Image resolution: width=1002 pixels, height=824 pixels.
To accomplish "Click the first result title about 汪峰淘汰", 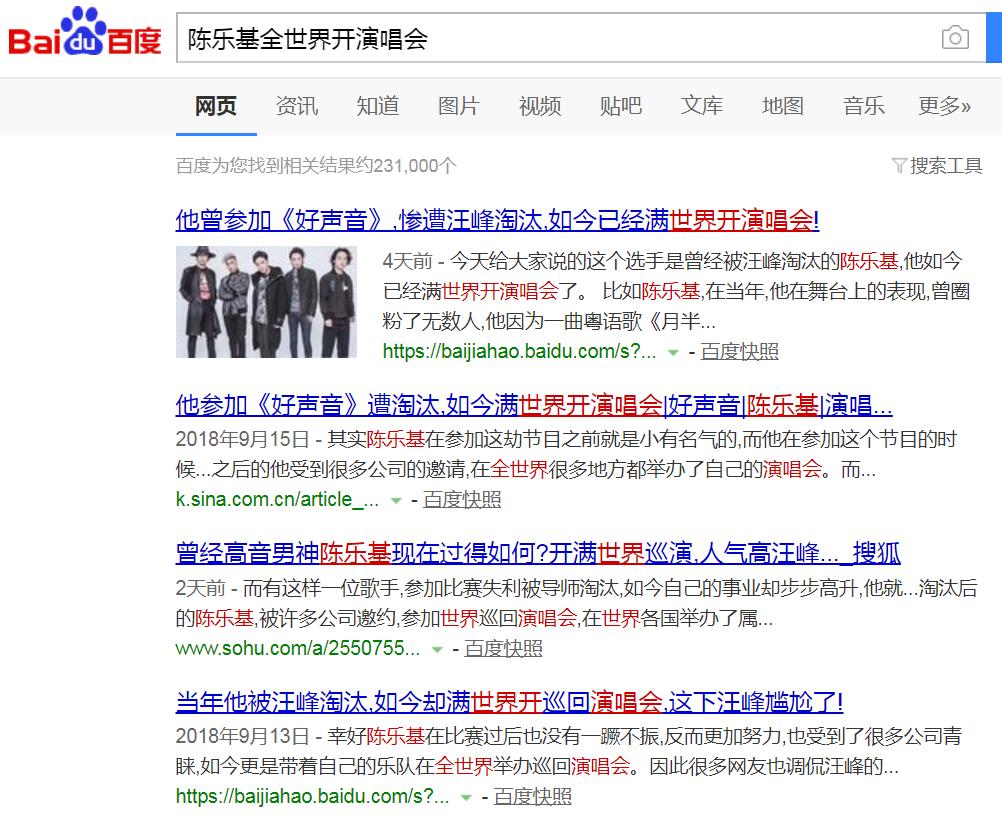I will click(x=497, y=222).
